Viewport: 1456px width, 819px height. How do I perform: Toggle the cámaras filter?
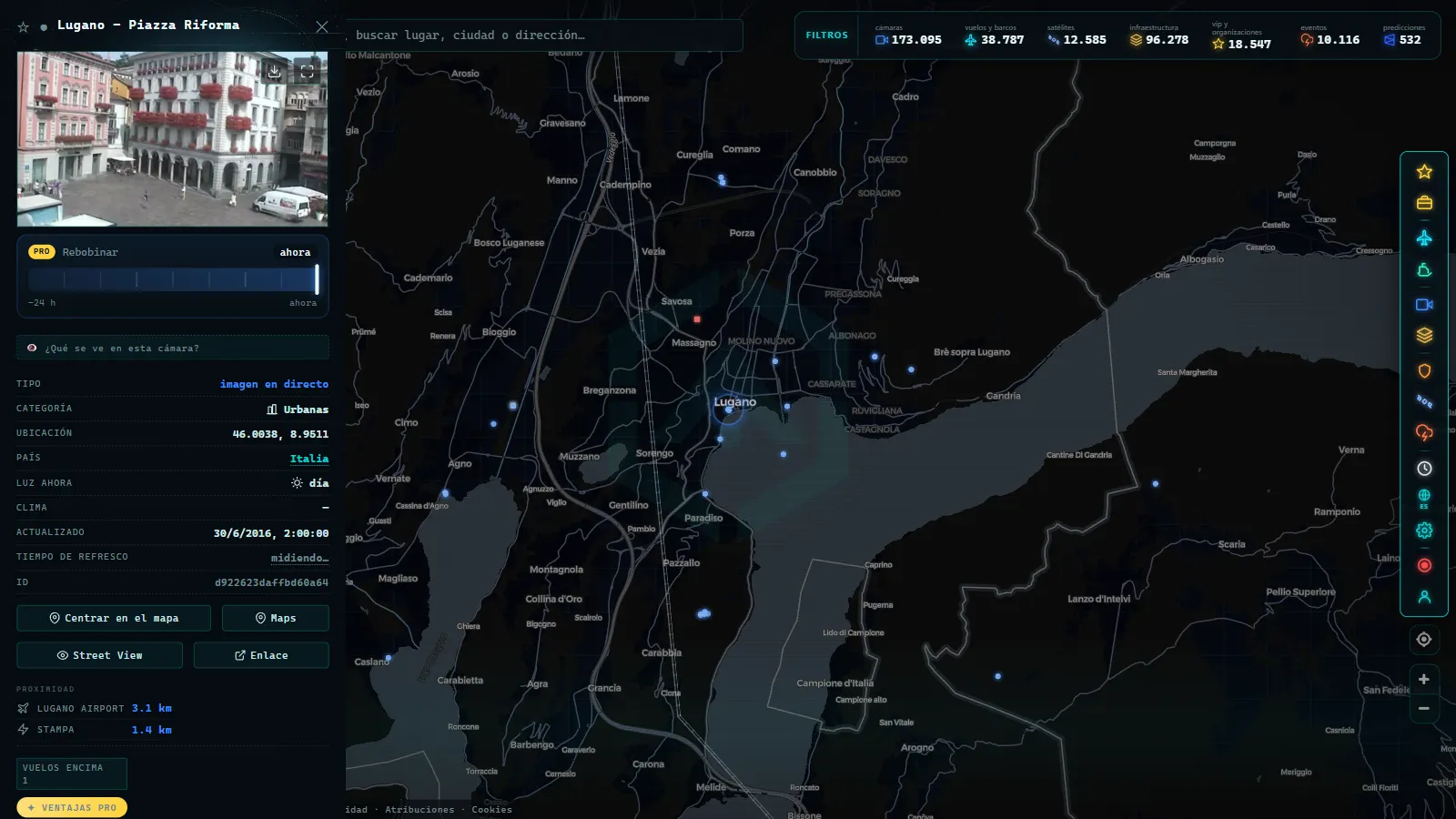[908, 35]
